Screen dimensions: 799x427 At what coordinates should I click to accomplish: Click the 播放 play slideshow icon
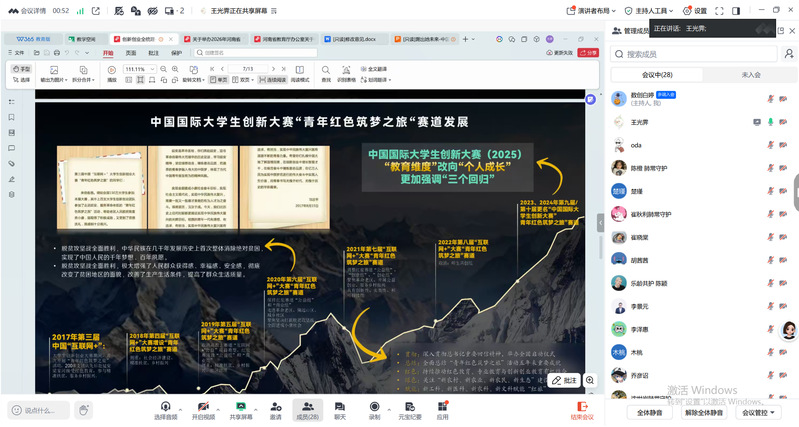pos(112,73)
